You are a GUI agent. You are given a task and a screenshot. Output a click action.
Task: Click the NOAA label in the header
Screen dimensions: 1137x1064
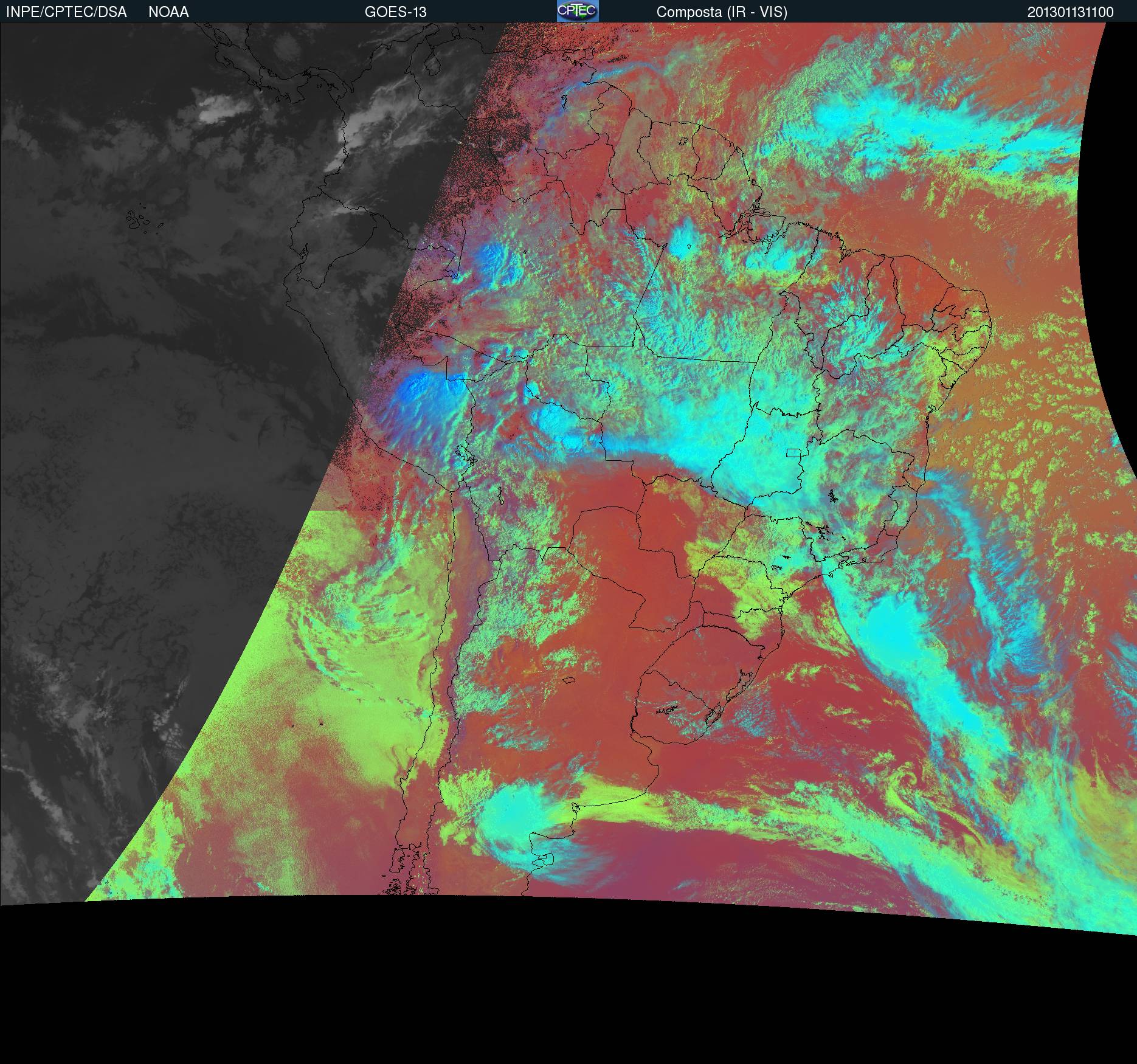[168, 12]
